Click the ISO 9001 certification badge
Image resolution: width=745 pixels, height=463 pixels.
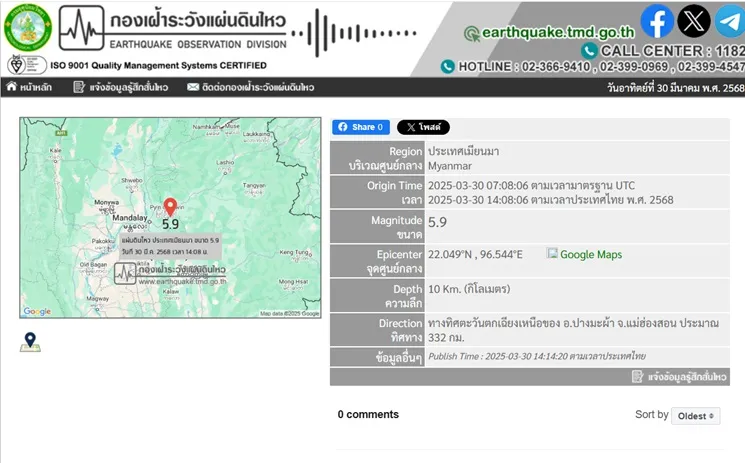[27, 65]
